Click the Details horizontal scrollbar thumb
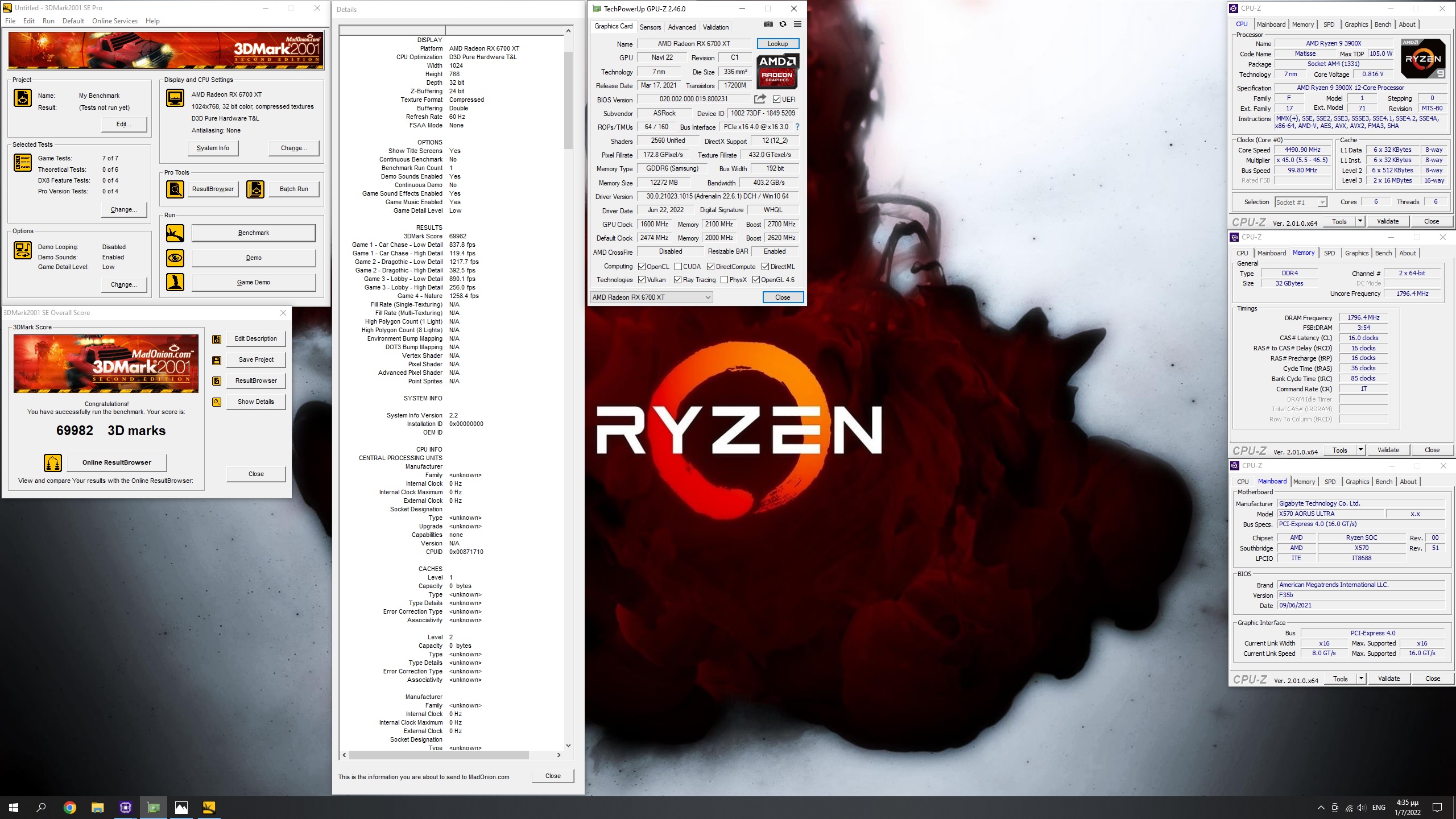This screenshot has height=819, width=1456. click(439, 755)
